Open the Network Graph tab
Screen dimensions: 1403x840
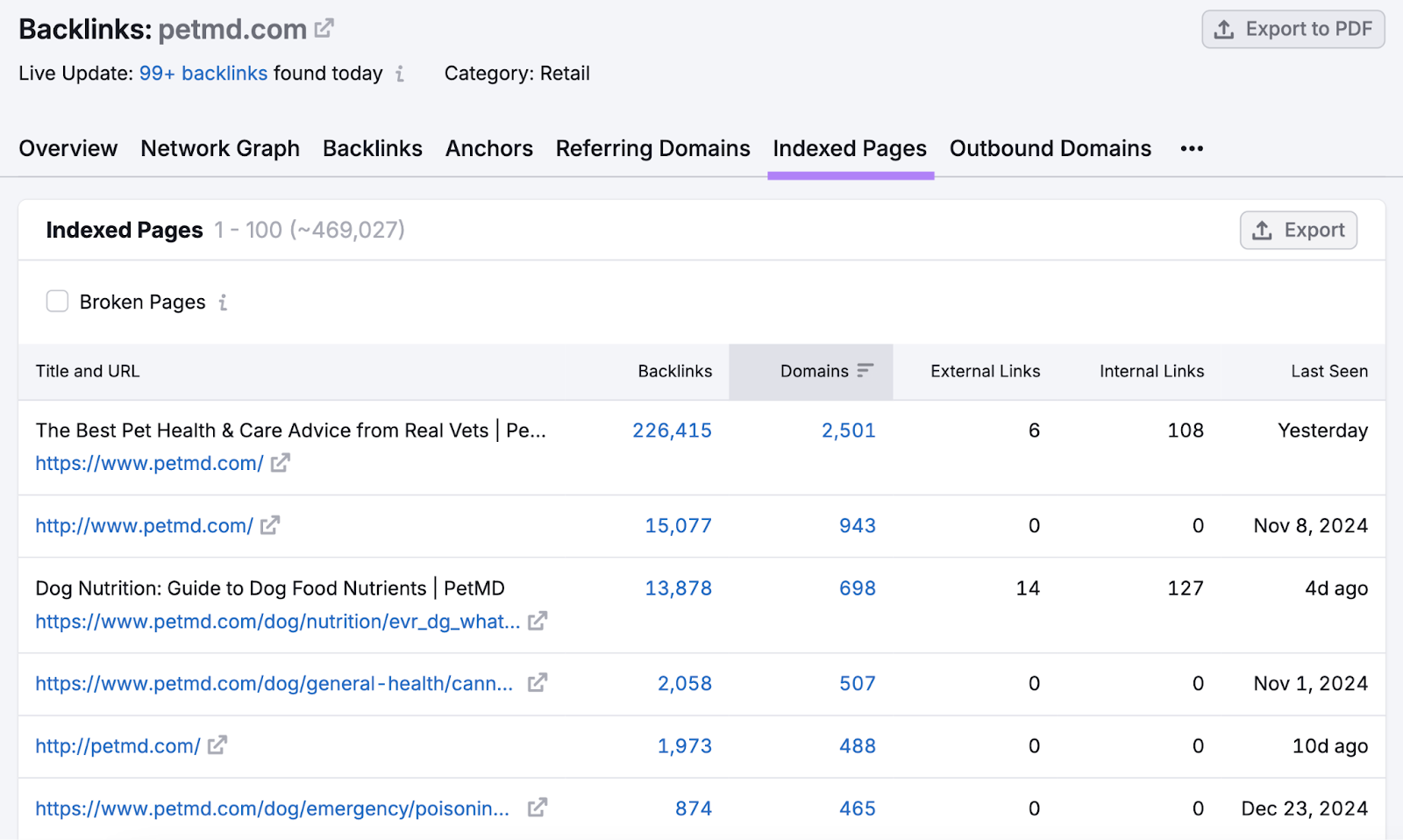click(220, 149)
